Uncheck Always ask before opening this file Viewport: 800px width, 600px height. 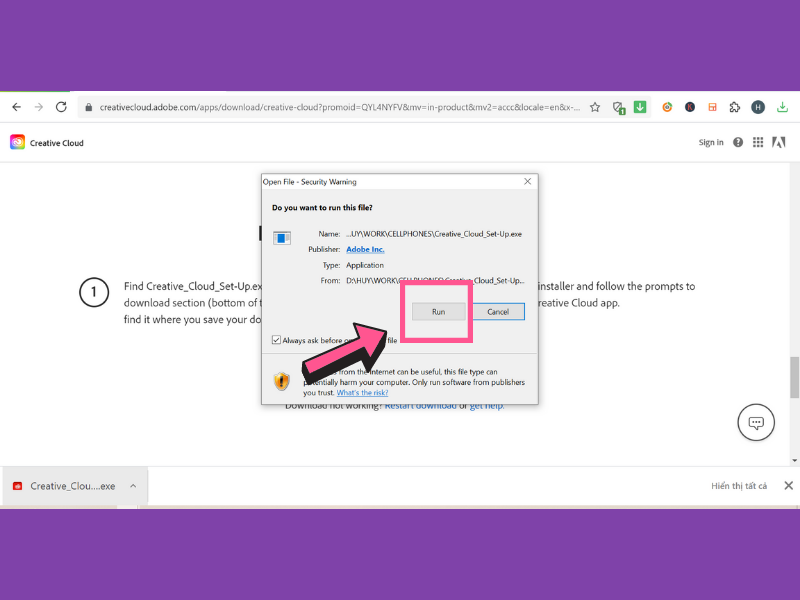(x=277, y=340)
